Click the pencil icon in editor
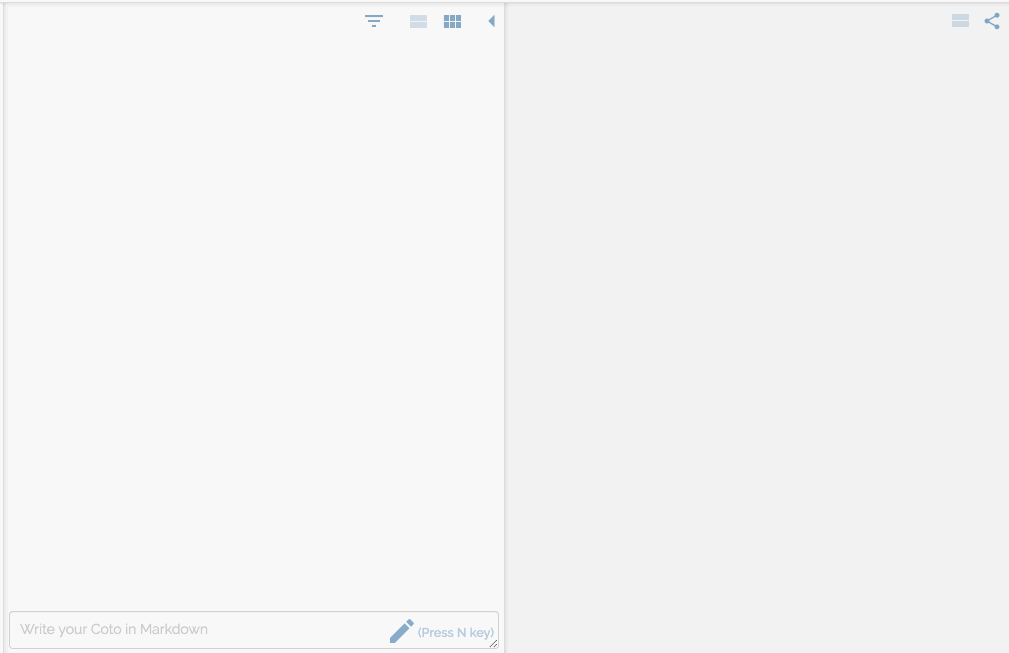 point(401,631)
